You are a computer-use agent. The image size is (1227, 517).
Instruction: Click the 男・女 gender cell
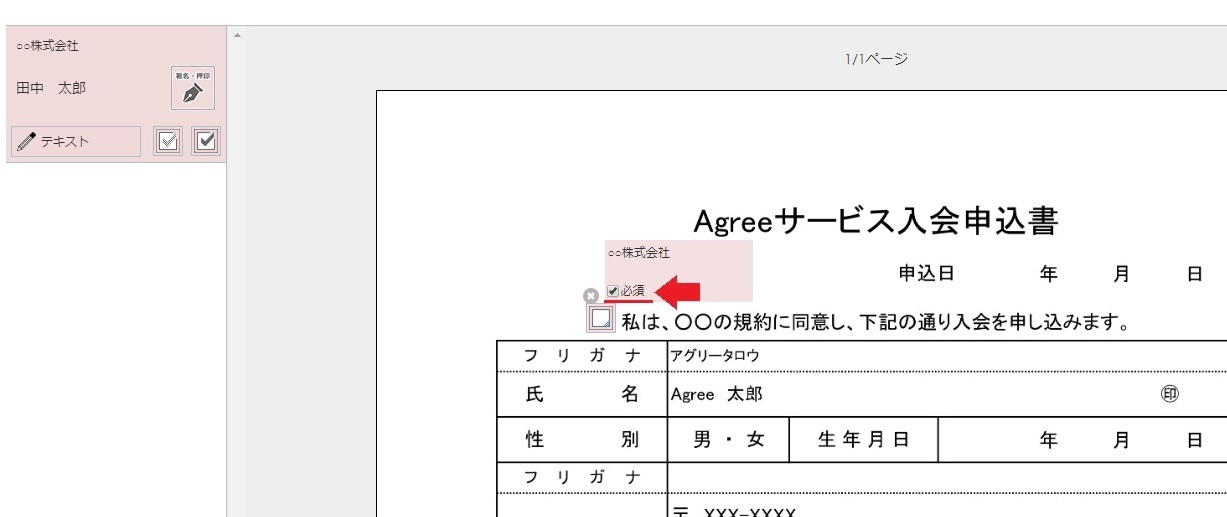click(x=728, y=440)
